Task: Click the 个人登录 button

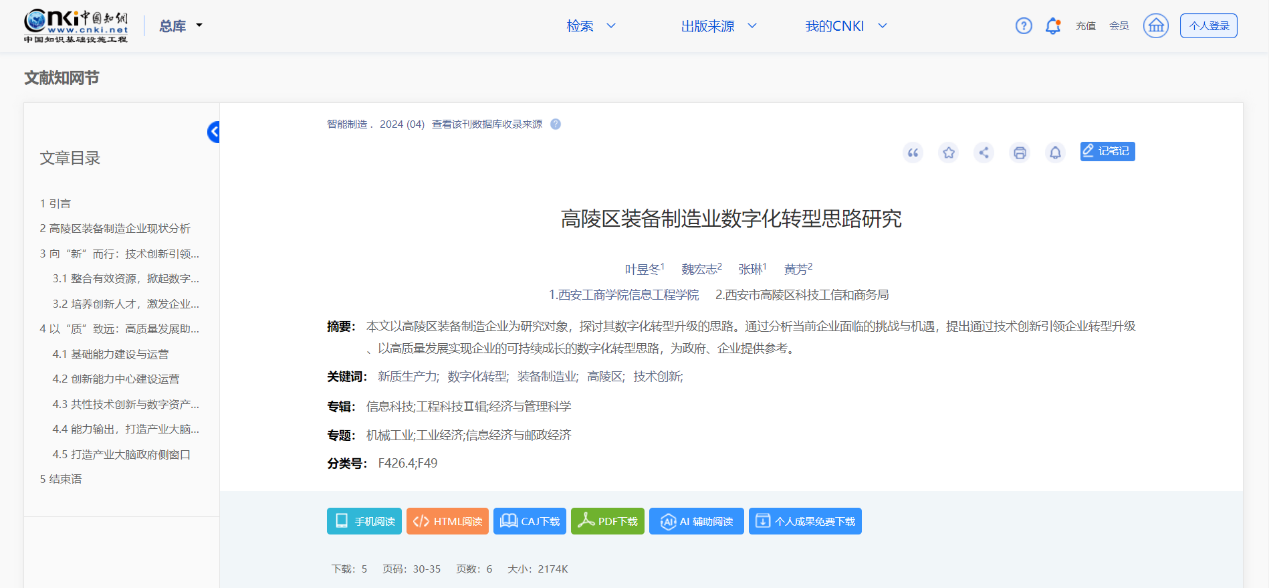Action: (x=1208, y=26)
